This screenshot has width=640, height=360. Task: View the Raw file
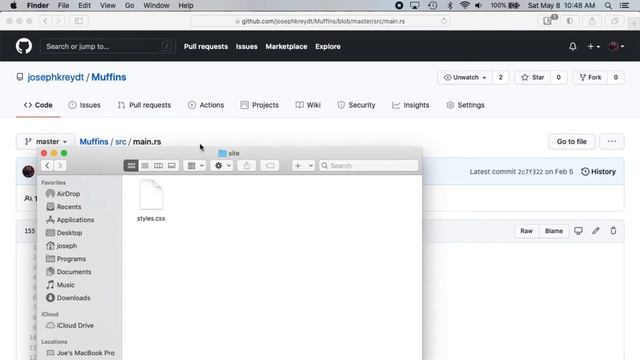[526, 231]
